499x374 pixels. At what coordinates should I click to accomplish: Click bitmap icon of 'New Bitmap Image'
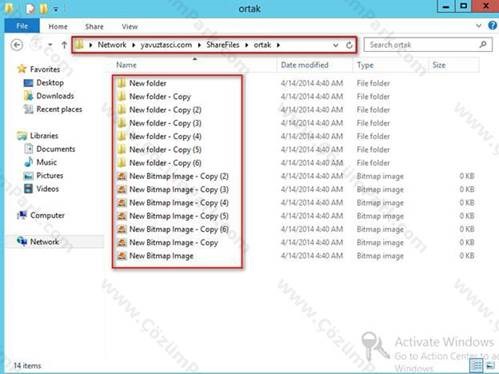coord(122,256)
